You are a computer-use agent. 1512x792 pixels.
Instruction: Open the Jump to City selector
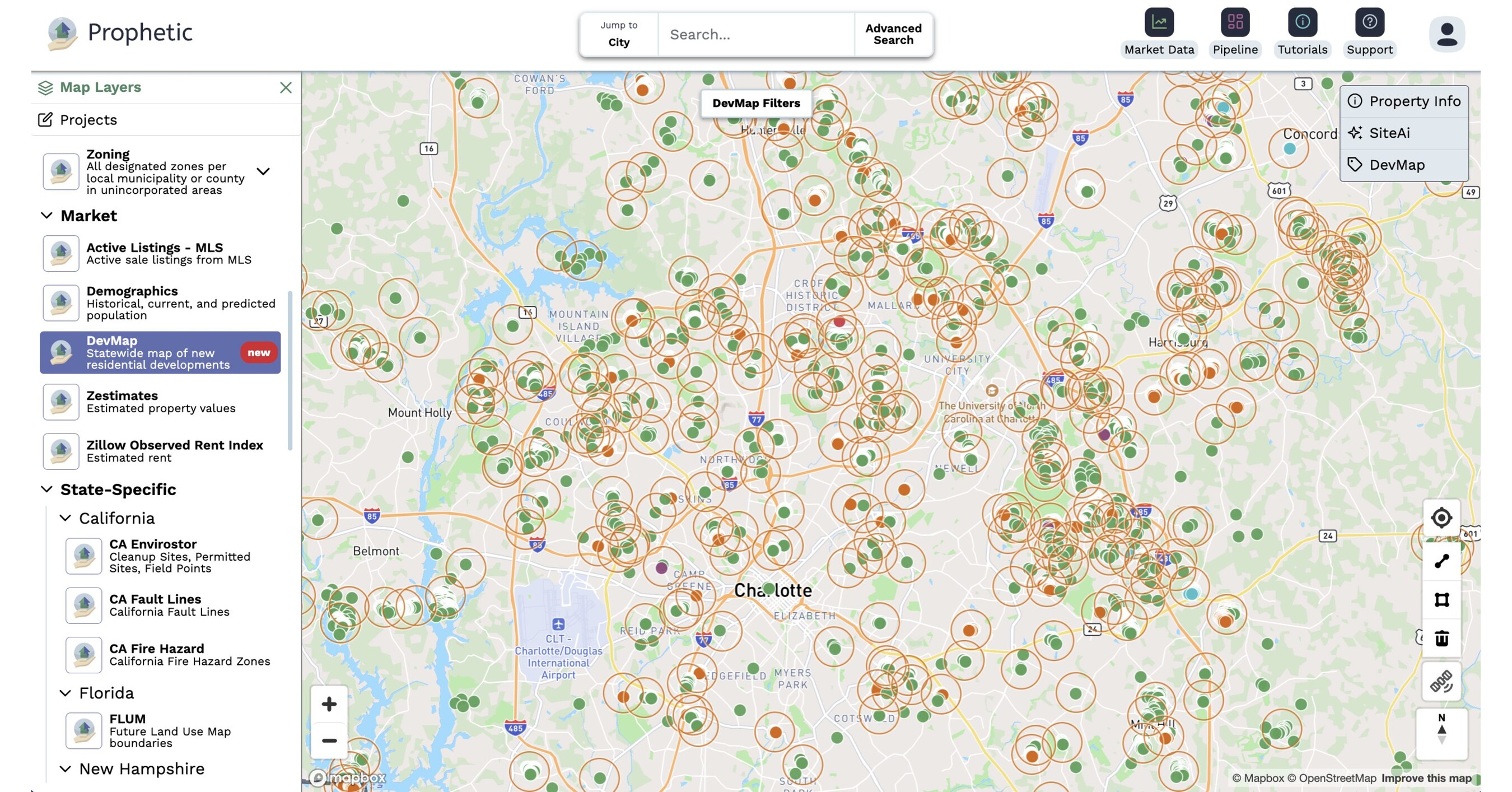(x=619, y=34)
